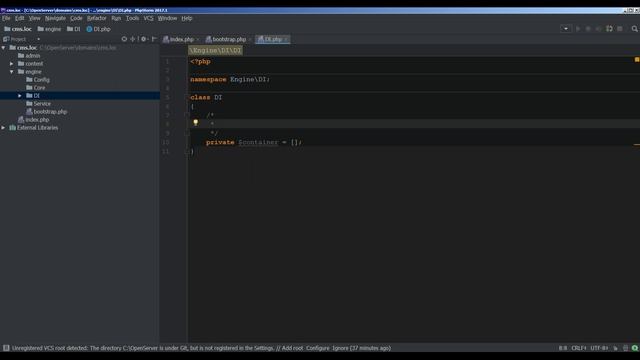The width and height of the screenshot is (640, 360).
Task: Open the Tools menu
Action: [x=132, y=18]
